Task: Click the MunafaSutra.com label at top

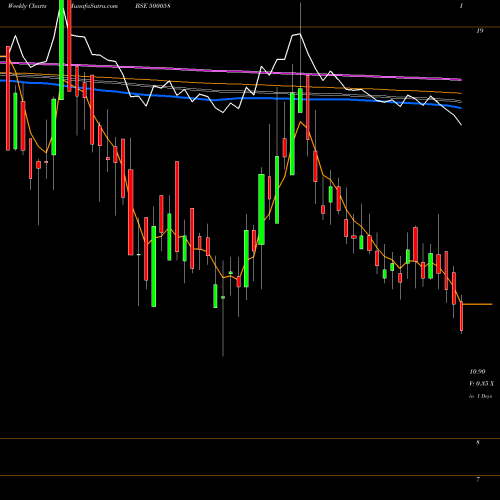Action: [93, 6]
